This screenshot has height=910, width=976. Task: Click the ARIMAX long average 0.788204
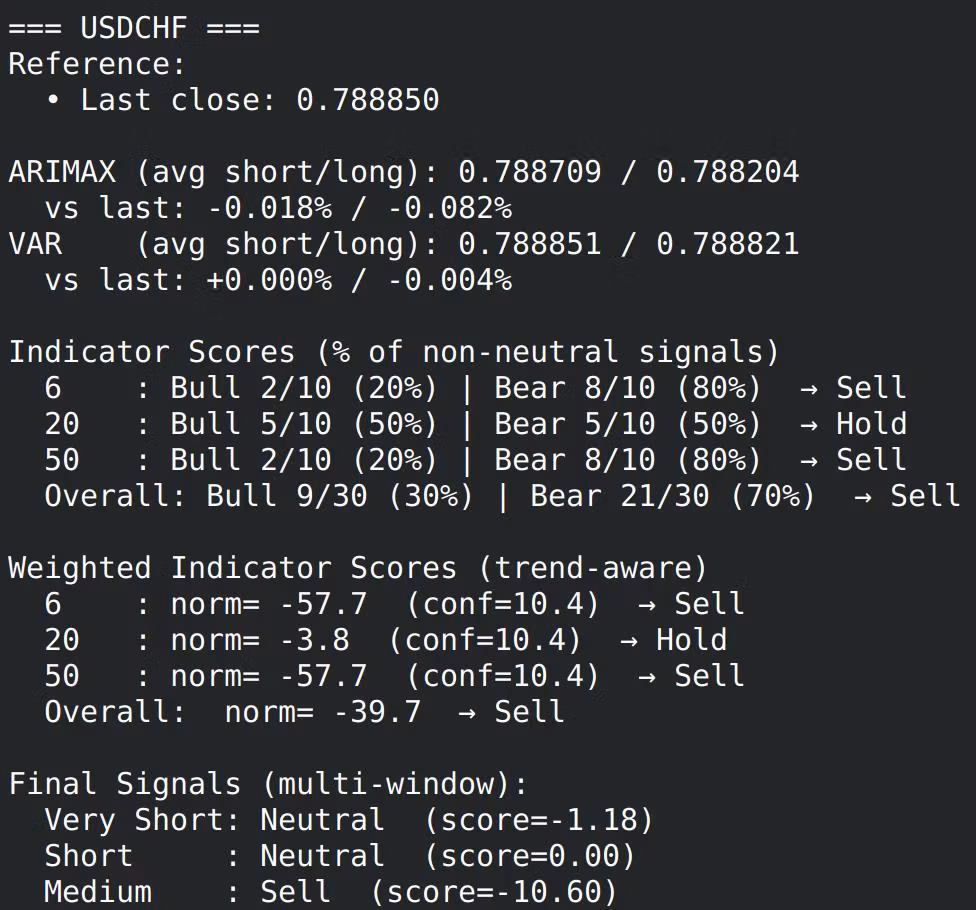727,172
